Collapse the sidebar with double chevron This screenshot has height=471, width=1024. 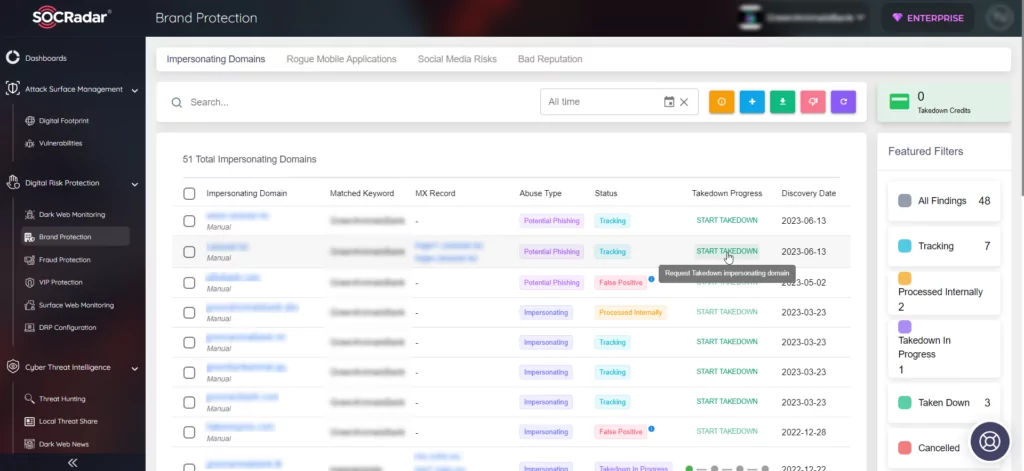click(72, 463)
